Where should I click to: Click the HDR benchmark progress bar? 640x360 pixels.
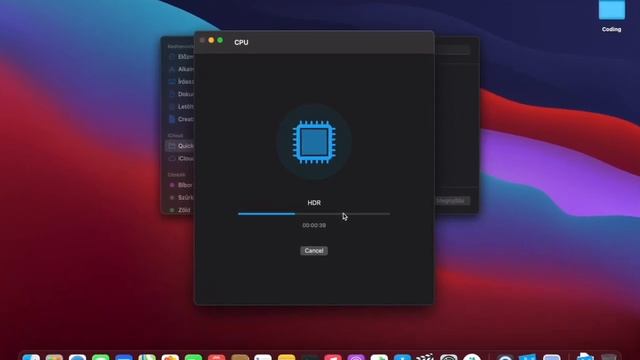(314, 213)
